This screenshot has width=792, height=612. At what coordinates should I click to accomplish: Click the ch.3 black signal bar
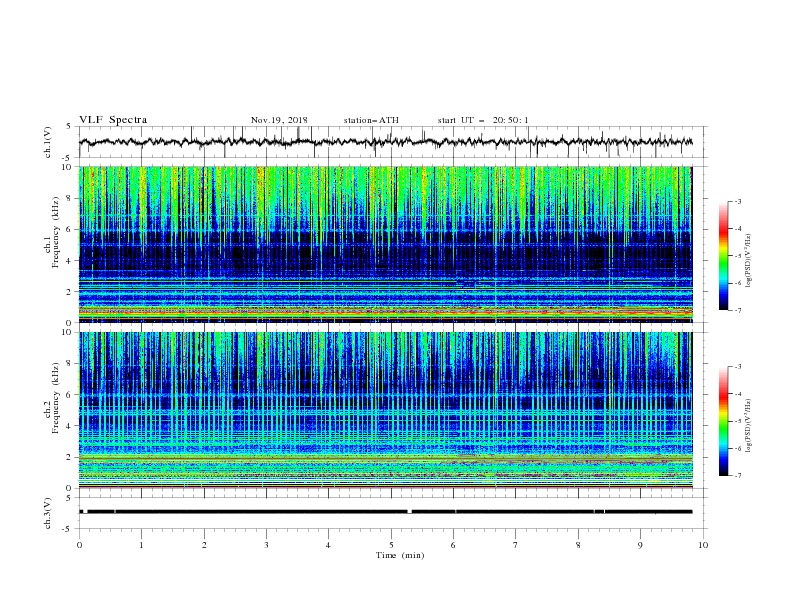click(x=385, y=512)
